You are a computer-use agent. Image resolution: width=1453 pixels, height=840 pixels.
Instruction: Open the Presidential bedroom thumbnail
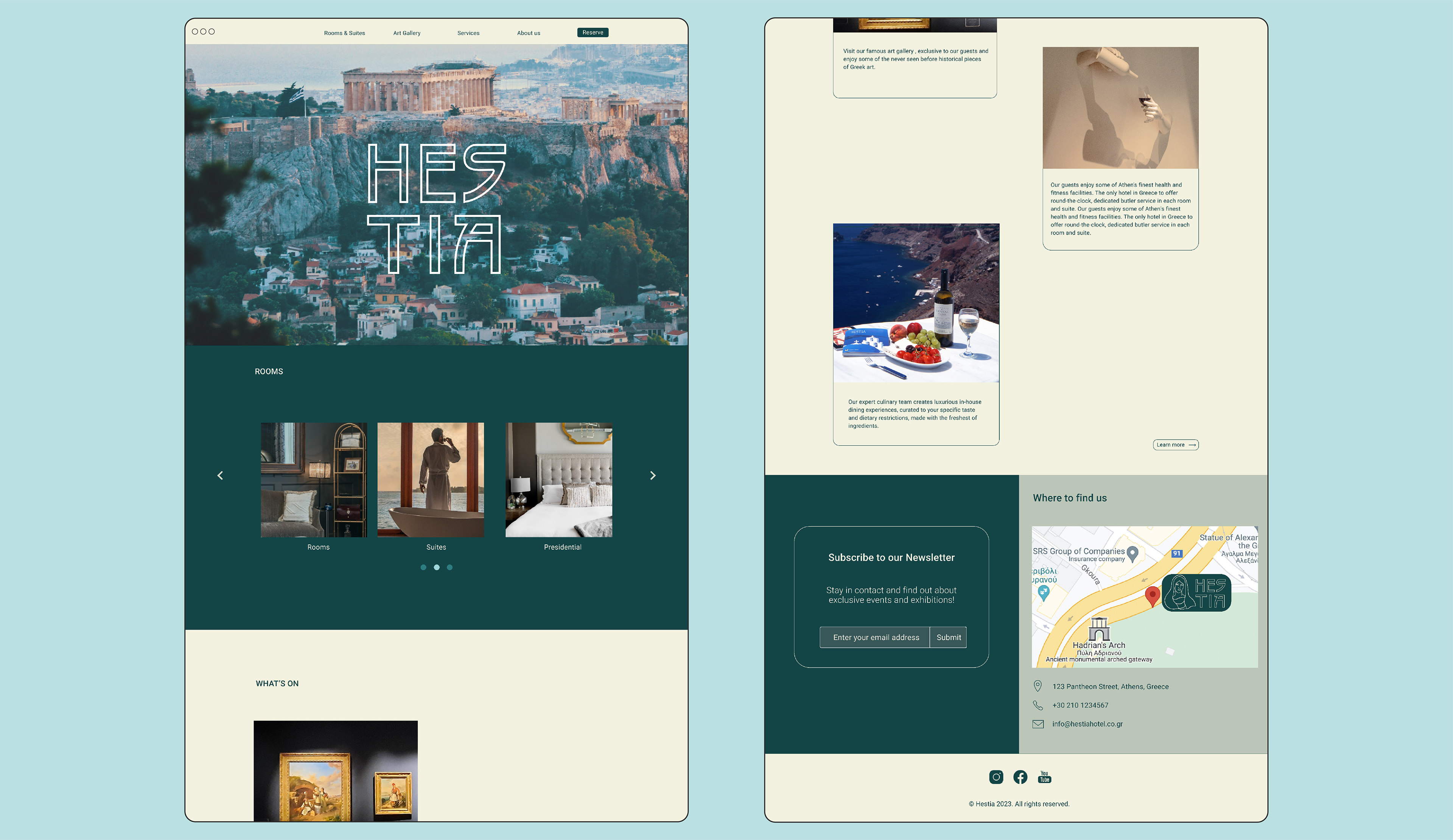[559, 480]
